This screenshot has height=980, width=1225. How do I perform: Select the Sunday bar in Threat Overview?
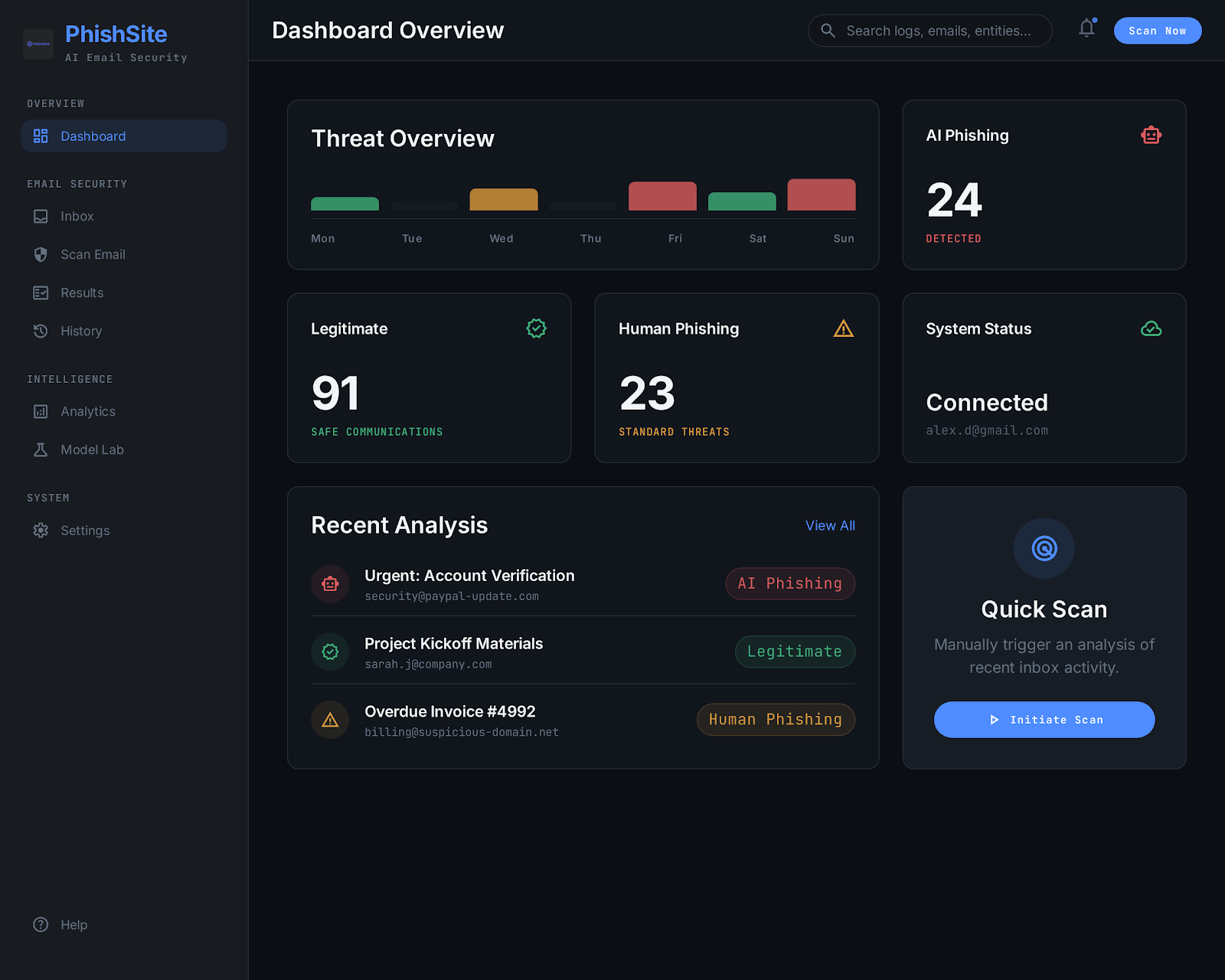pos(822,194)
